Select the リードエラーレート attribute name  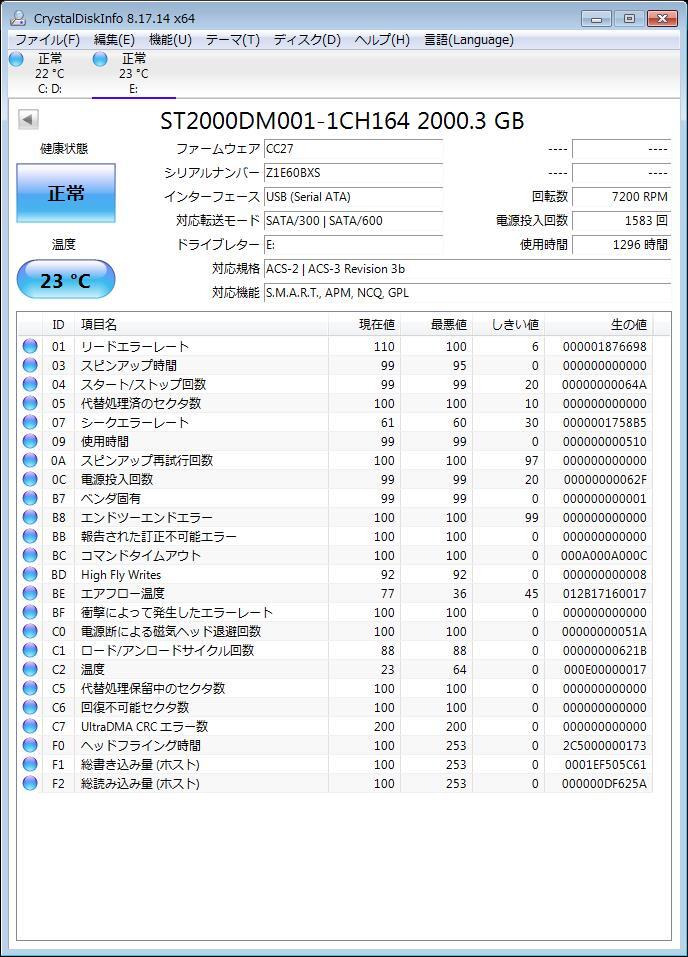tap(135, 347)
